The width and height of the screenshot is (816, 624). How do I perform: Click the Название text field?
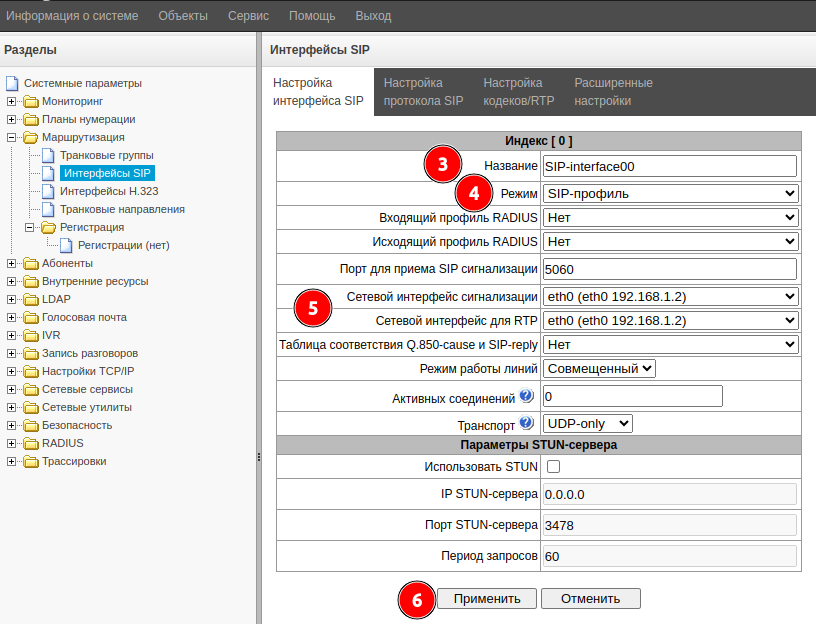pos(669,166)
